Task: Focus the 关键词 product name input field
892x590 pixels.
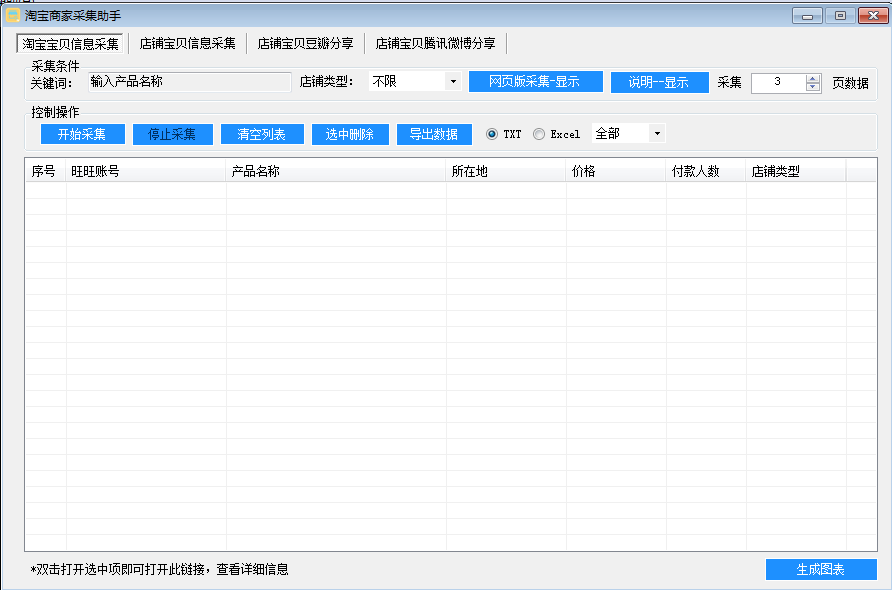Action: (189, 82)
